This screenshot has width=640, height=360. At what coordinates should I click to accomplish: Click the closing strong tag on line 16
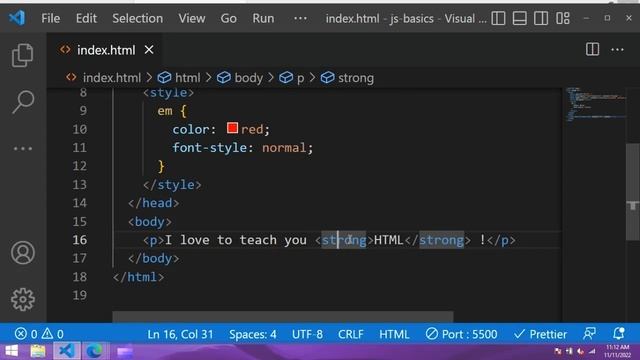[438, 240]
